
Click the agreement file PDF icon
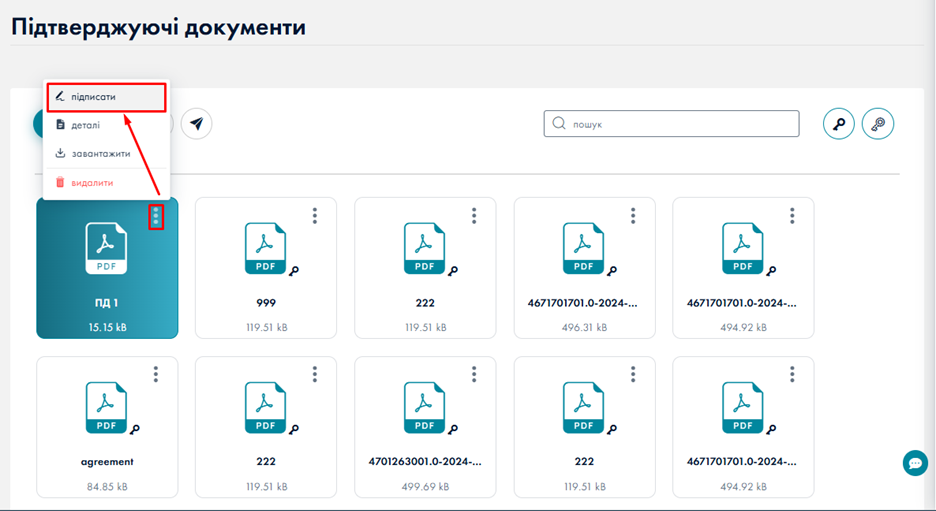point(106,407)
